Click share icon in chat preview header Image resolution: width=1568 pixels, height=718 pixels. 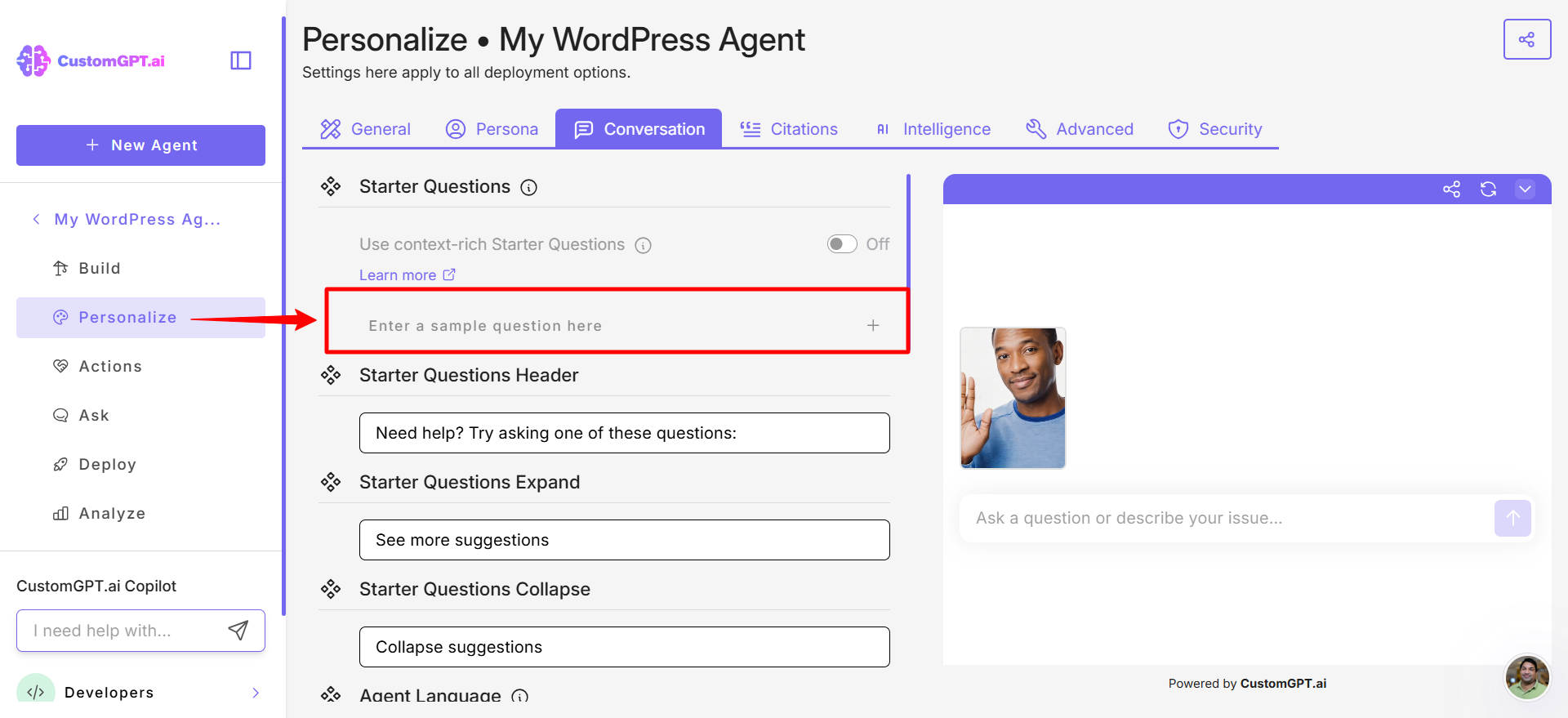point(1451,190)
